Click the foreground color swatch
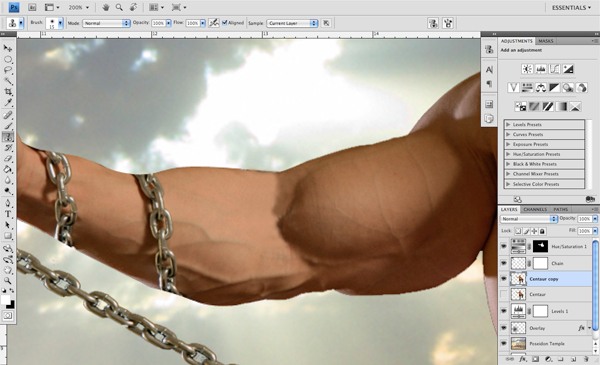Viewport: 600px width, 365px height. pos(5,300)
